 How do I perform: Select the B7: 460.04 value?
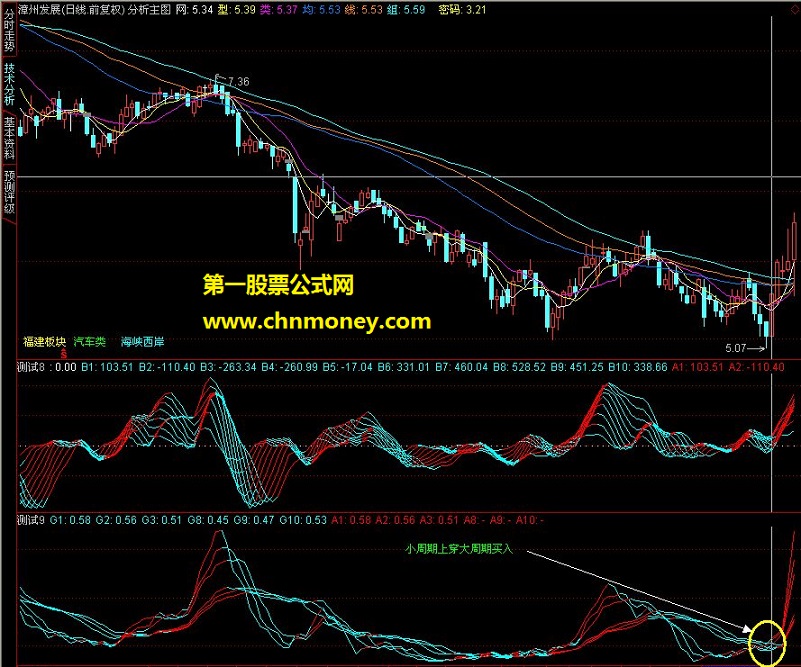pyautogui.click(x=461, y=367)
